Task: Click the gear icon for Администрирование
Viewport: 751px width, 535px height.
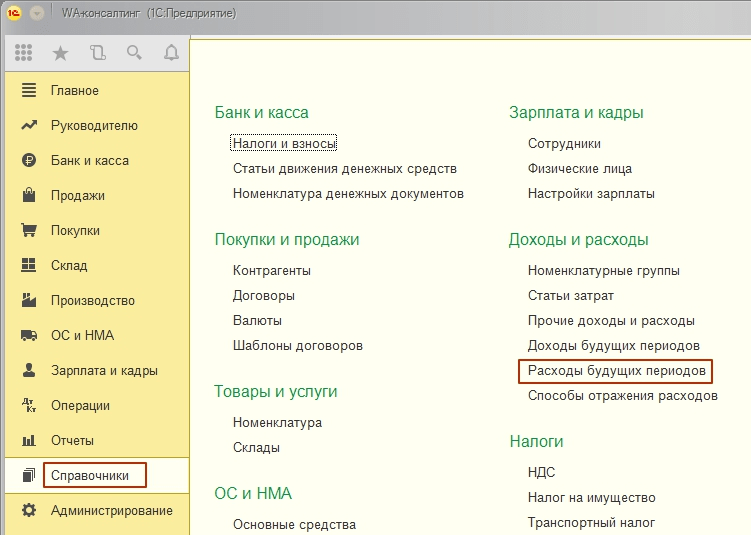Action: pyautogui.click(x=29, y=510)
